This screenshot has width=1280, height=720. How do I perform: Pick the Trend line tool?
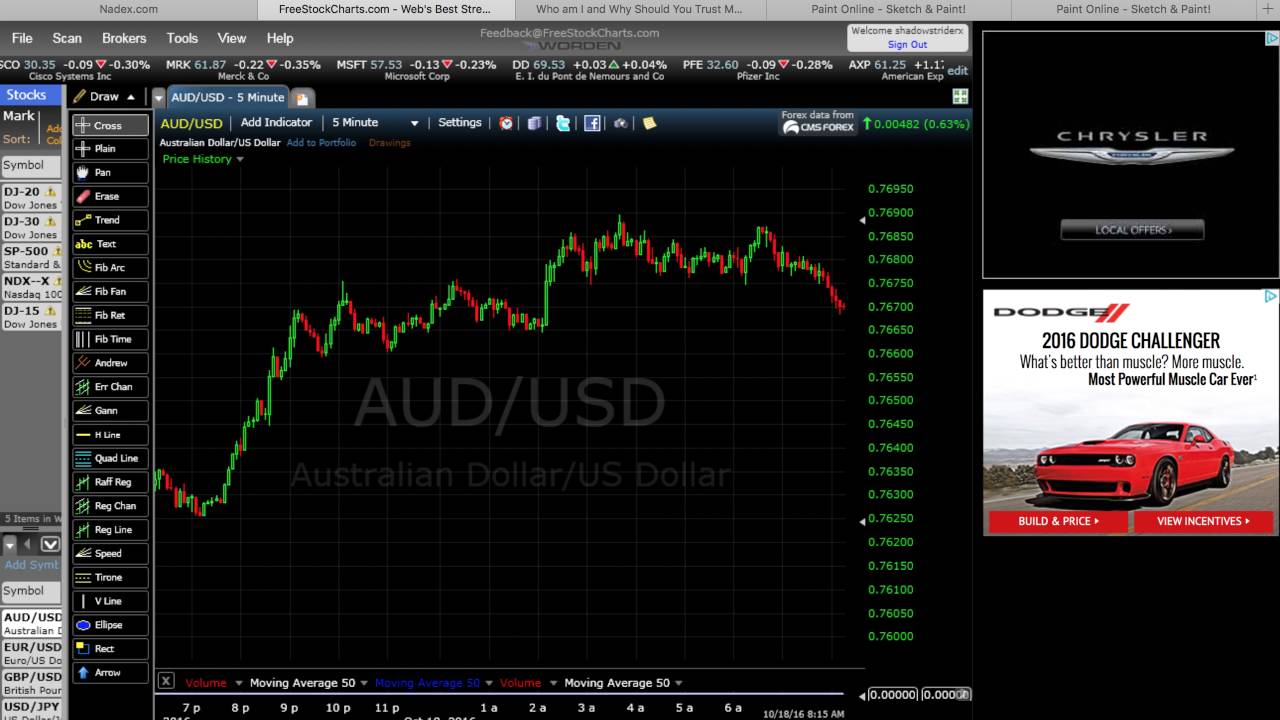point(110,220)
